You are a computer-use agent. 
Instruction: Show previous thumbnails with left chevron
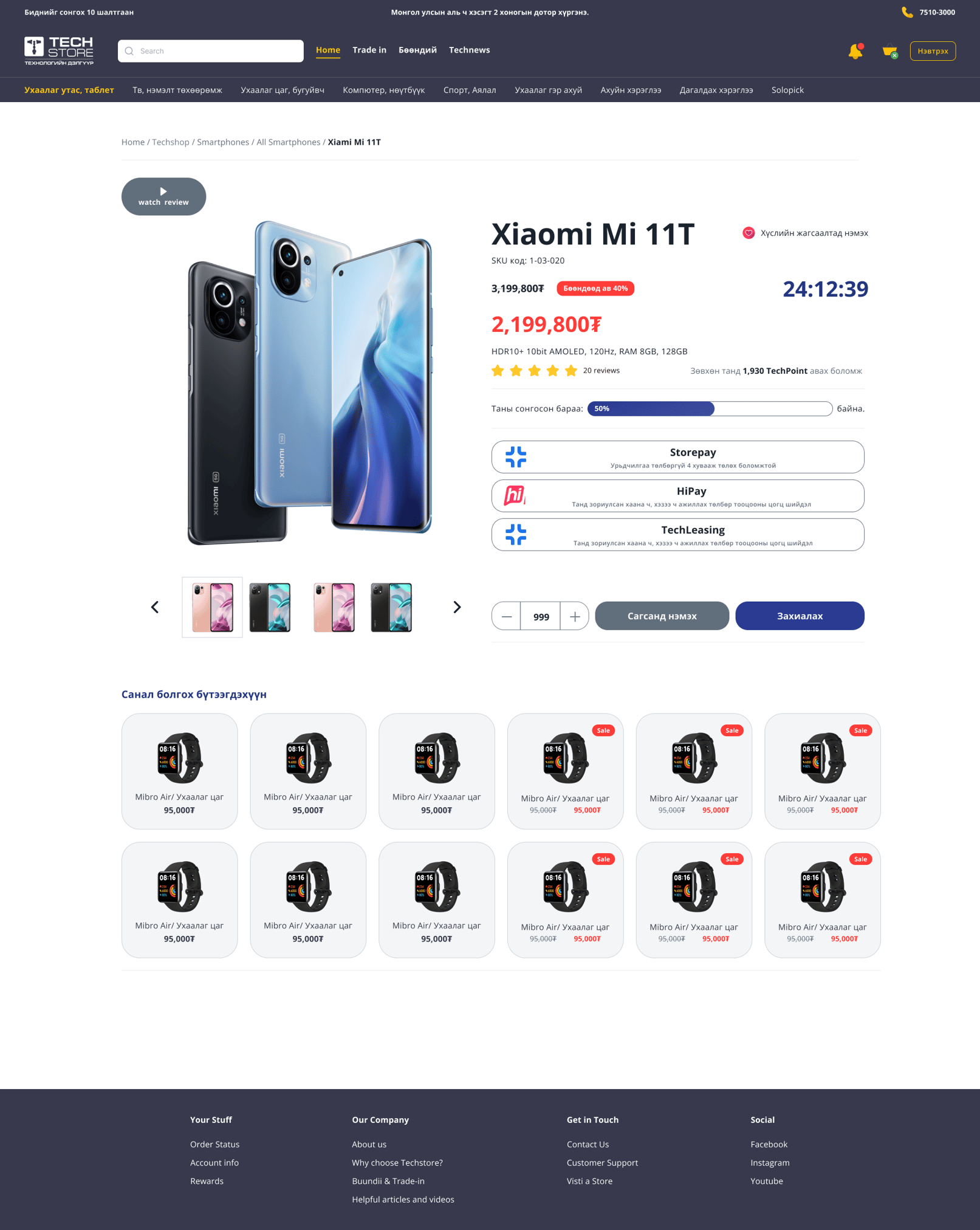[155, 607]
